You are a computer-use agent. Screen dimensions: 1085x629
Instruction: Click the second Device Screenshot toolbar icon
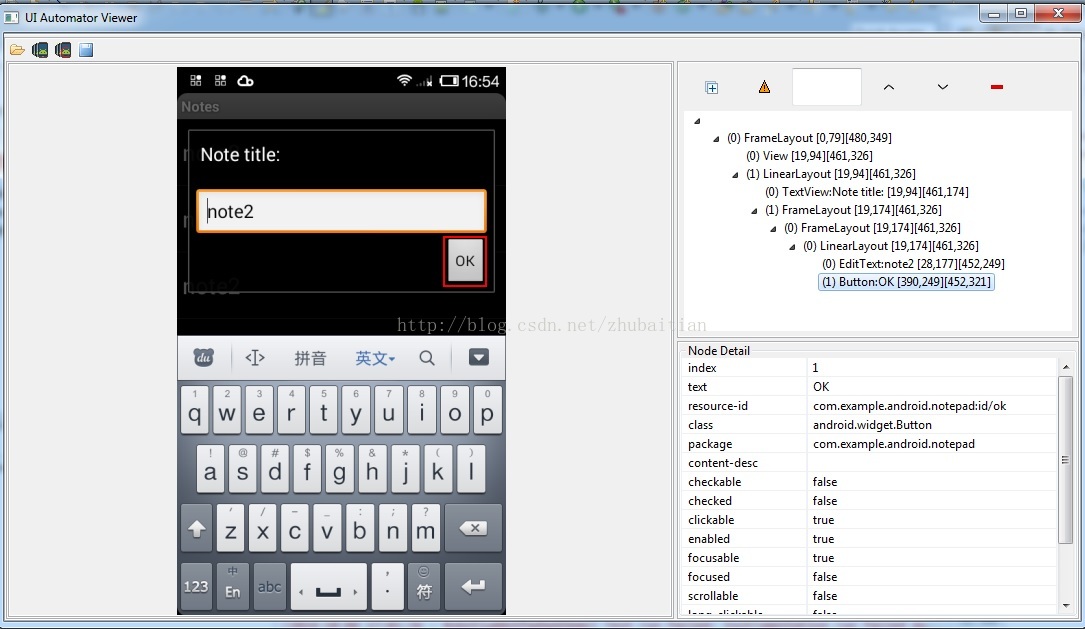click(x=63, y=50)
